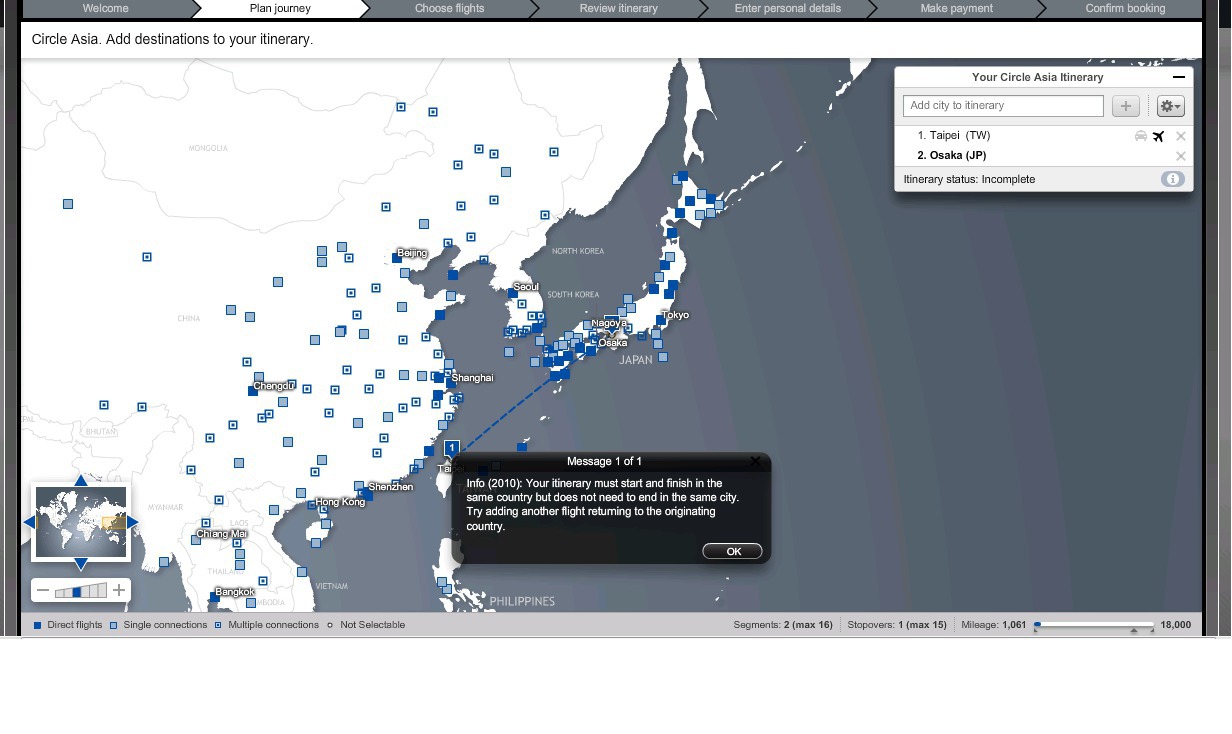Image resolution: width=1232 pixels, height=734 pixels.
Task: Close the Message 1 of 1 dialog
Action: (x=755, y=461)
